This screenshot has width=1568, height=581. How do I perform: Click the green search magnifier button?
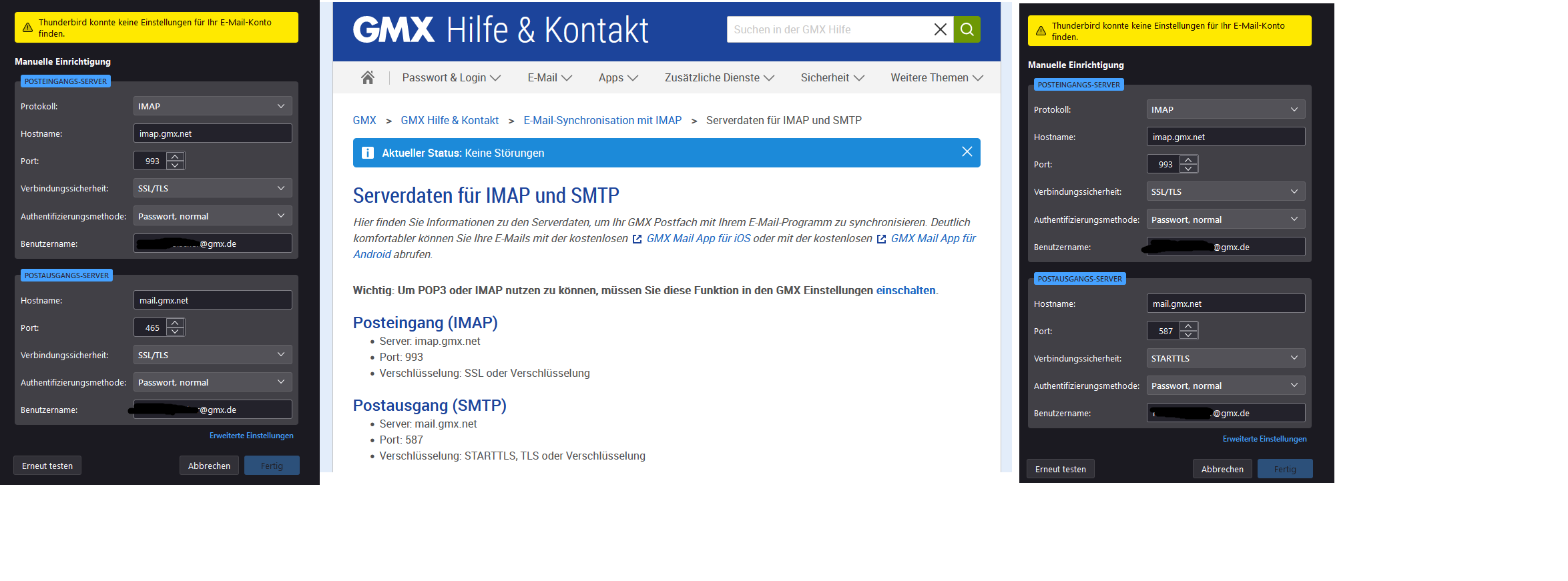(967, 29)
